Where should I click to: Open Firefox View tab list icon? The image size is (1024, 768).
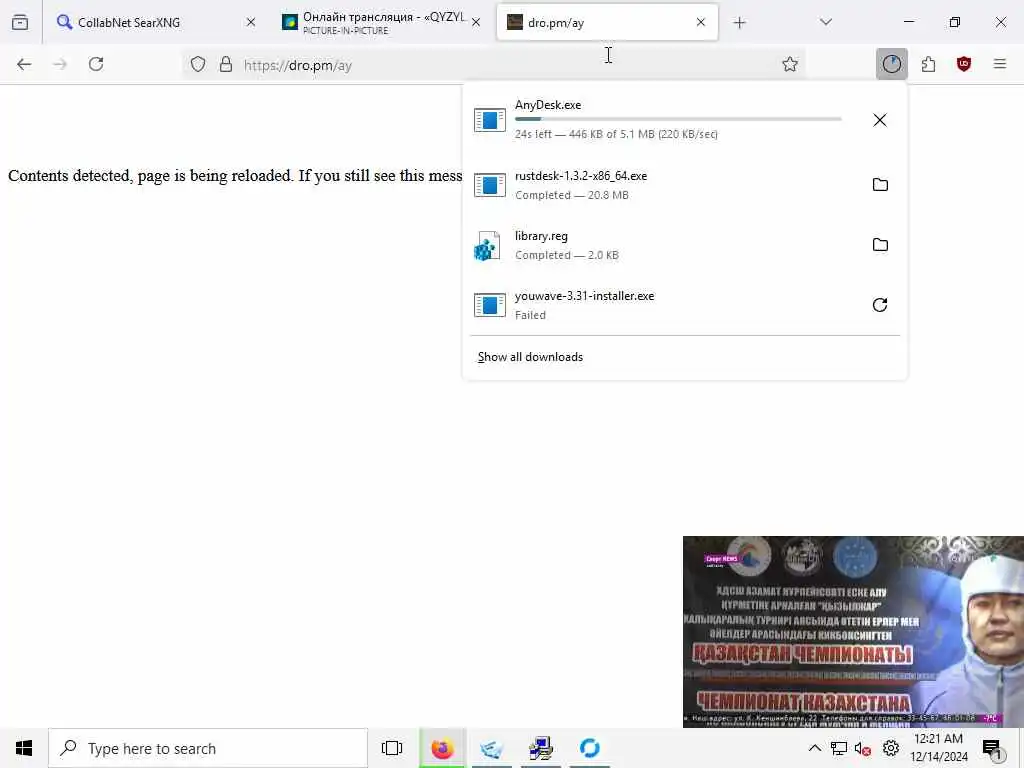[20, 23]
